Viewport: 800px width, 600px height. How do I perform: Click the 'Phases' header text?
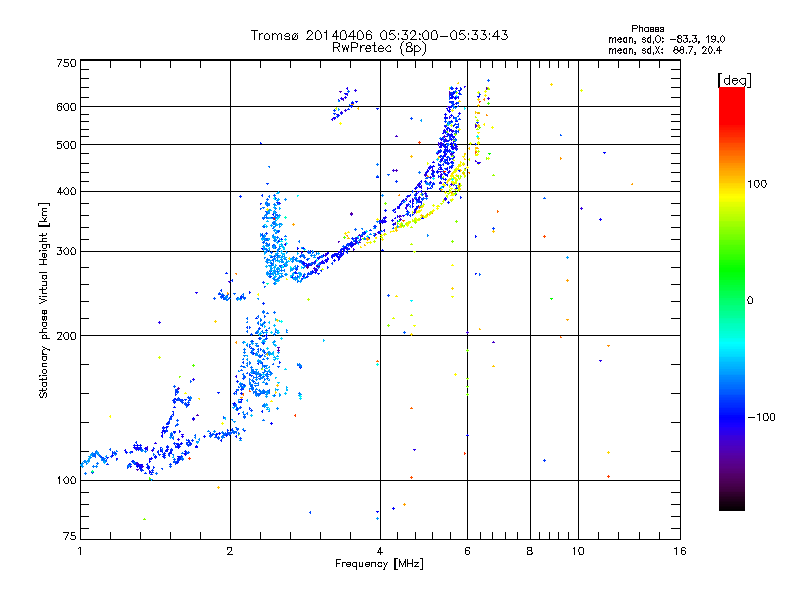coord(647,29)
